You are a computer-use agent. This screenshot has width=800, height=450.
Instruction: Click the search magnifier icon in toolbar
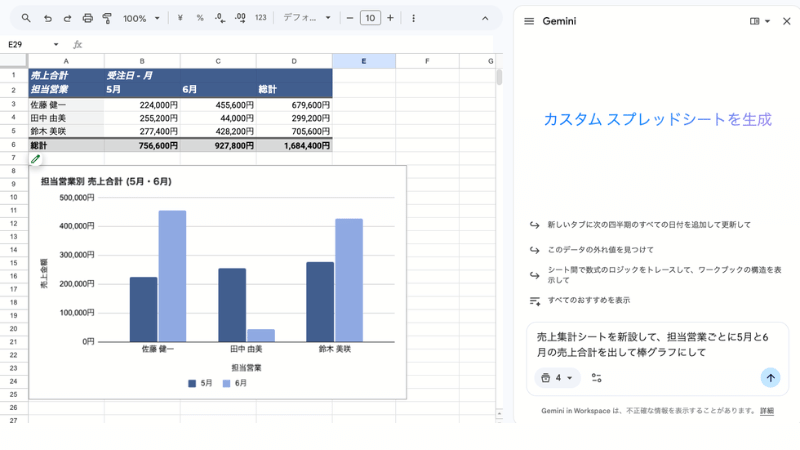pyautogui.click(x=26, y=18)
